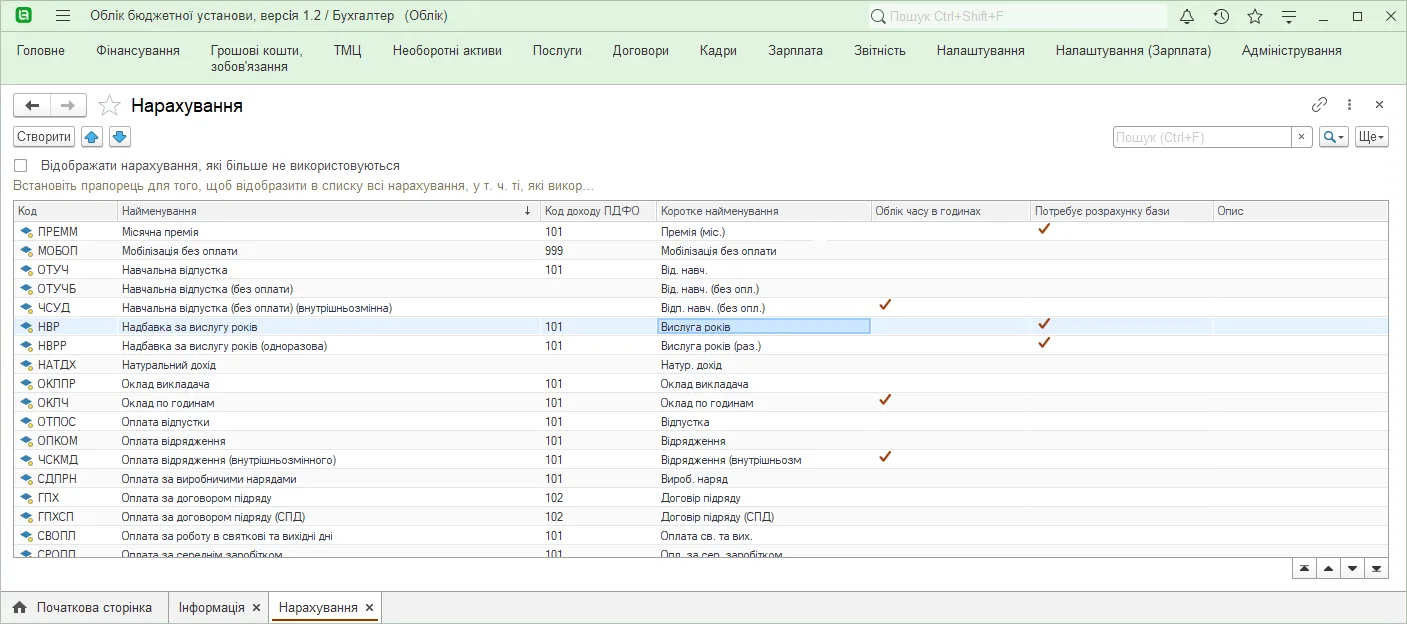Select the Оклад викладача row name
The height and width of the screenshot is (624, 1407).
point(164,384)
